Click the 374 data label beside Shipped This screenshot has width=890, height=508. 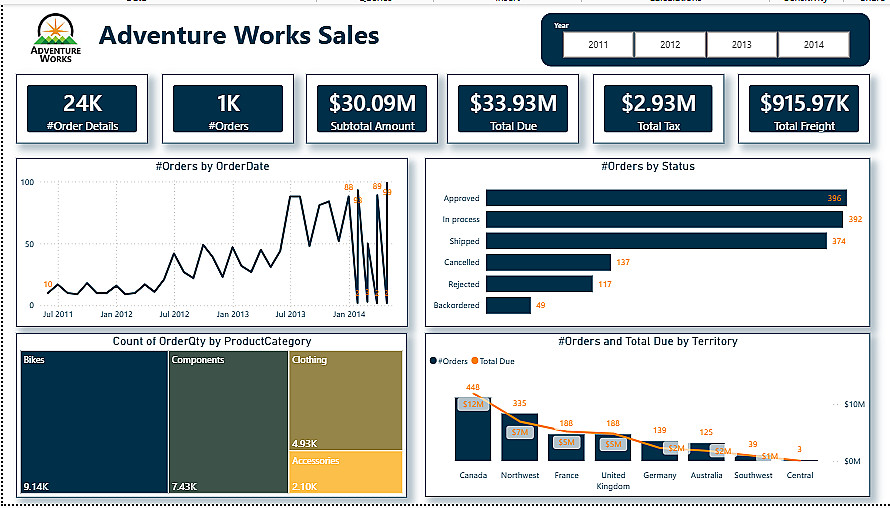[838, 241]
